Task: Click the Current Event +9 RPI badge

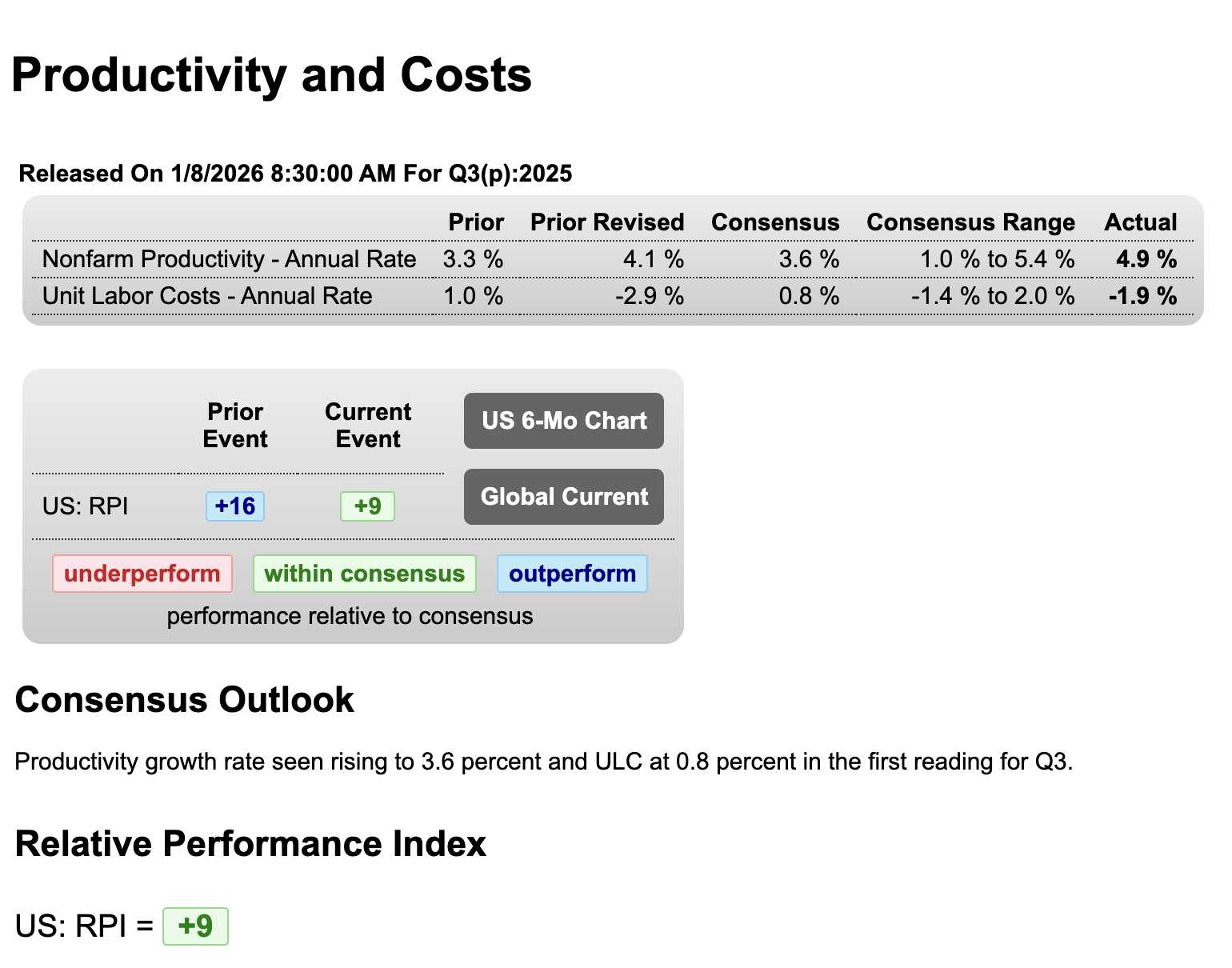Action: (x=367, y=506)
